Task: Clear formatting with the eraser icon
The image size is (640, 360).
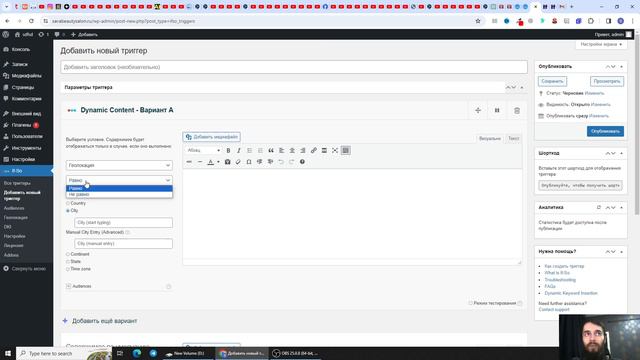Action: [238, 162]
